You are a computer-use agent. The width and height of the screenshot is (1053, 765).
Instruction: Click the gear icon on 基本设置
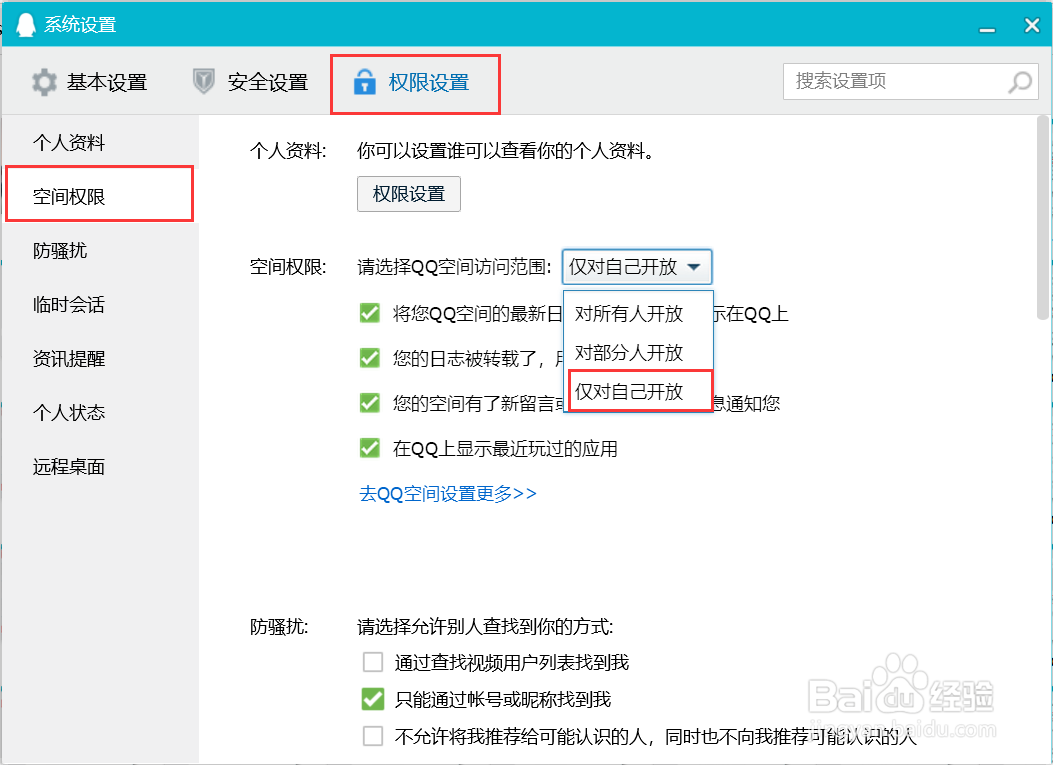pos(44,82)
